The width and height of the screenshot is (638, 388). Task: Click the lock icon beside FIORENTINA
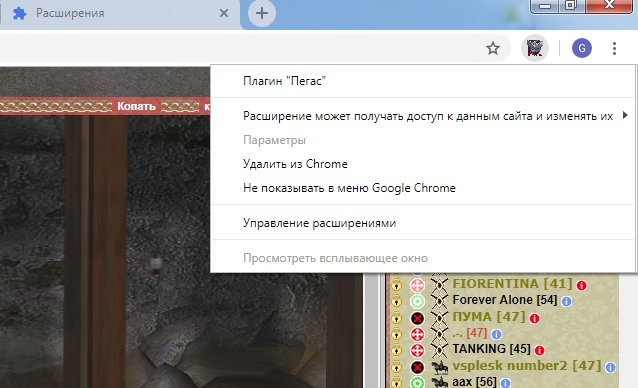[x=396, y=285]
